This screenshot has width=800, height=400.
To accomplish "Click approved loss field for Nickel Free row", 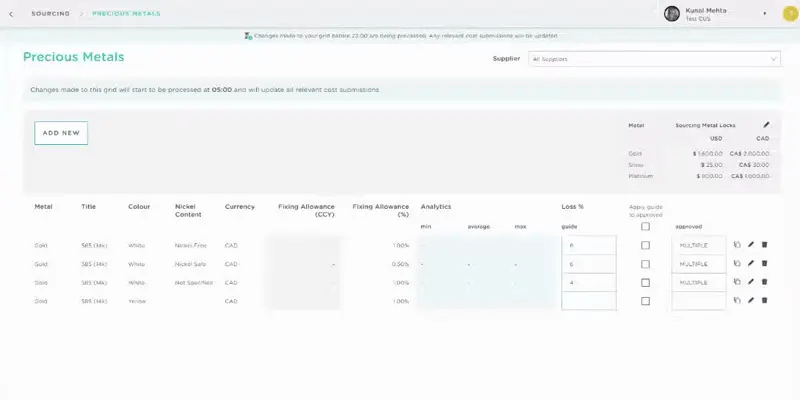I will click(699, 245).
